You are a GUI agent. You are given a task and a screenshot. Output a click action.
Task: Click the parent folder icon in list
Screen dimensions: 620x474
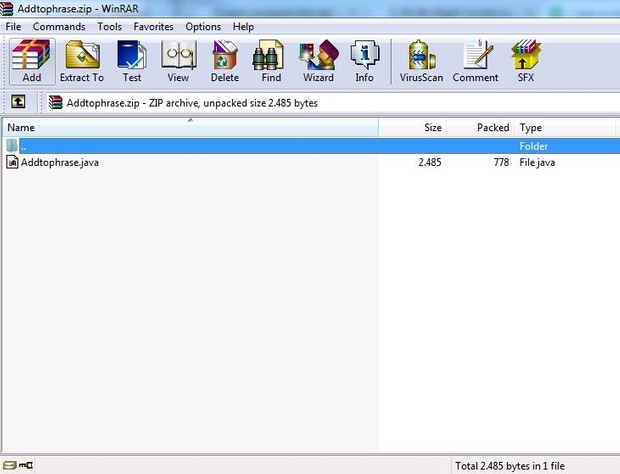12,145
